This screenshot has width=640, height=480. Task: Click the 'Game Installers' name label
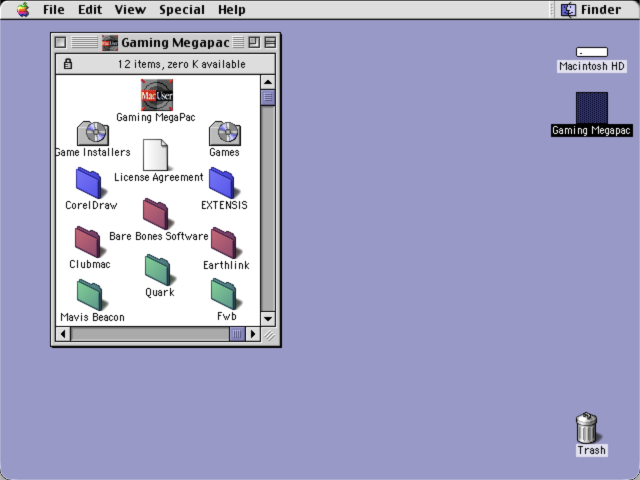tap(93, 152)
